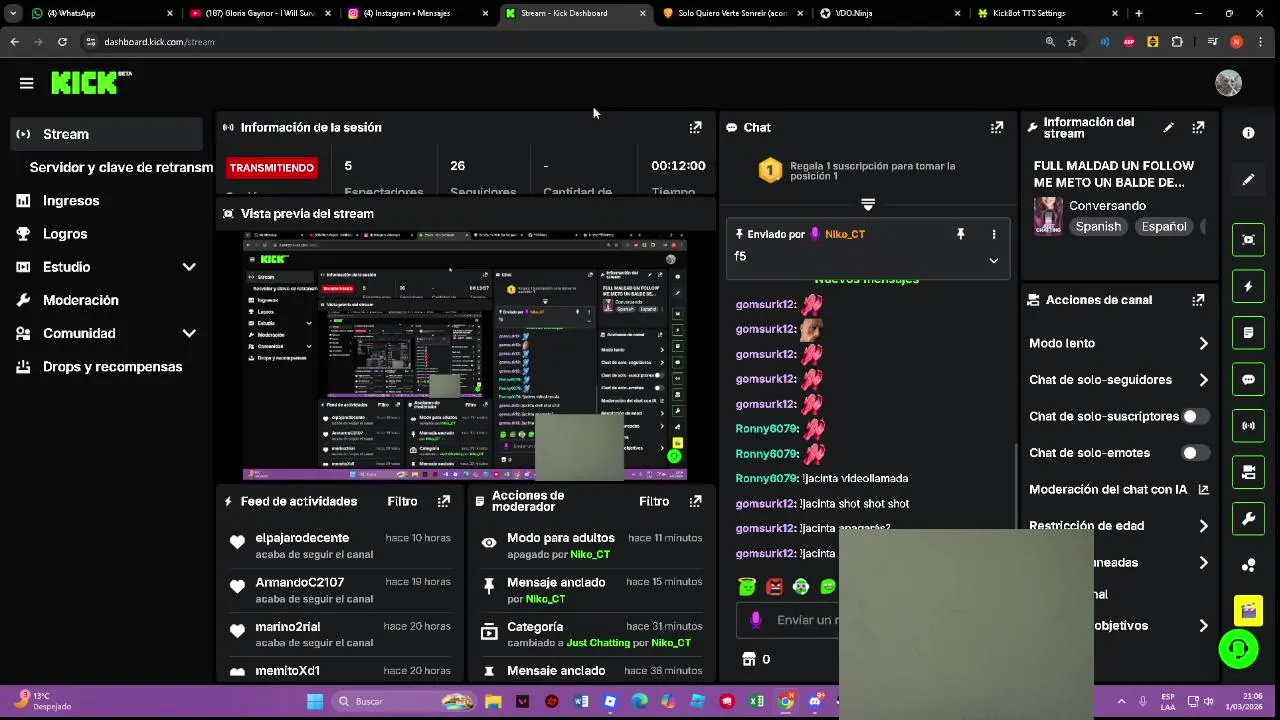Open the pinned message three-dot options
The image size is (1280, 720).
point(993,234)
